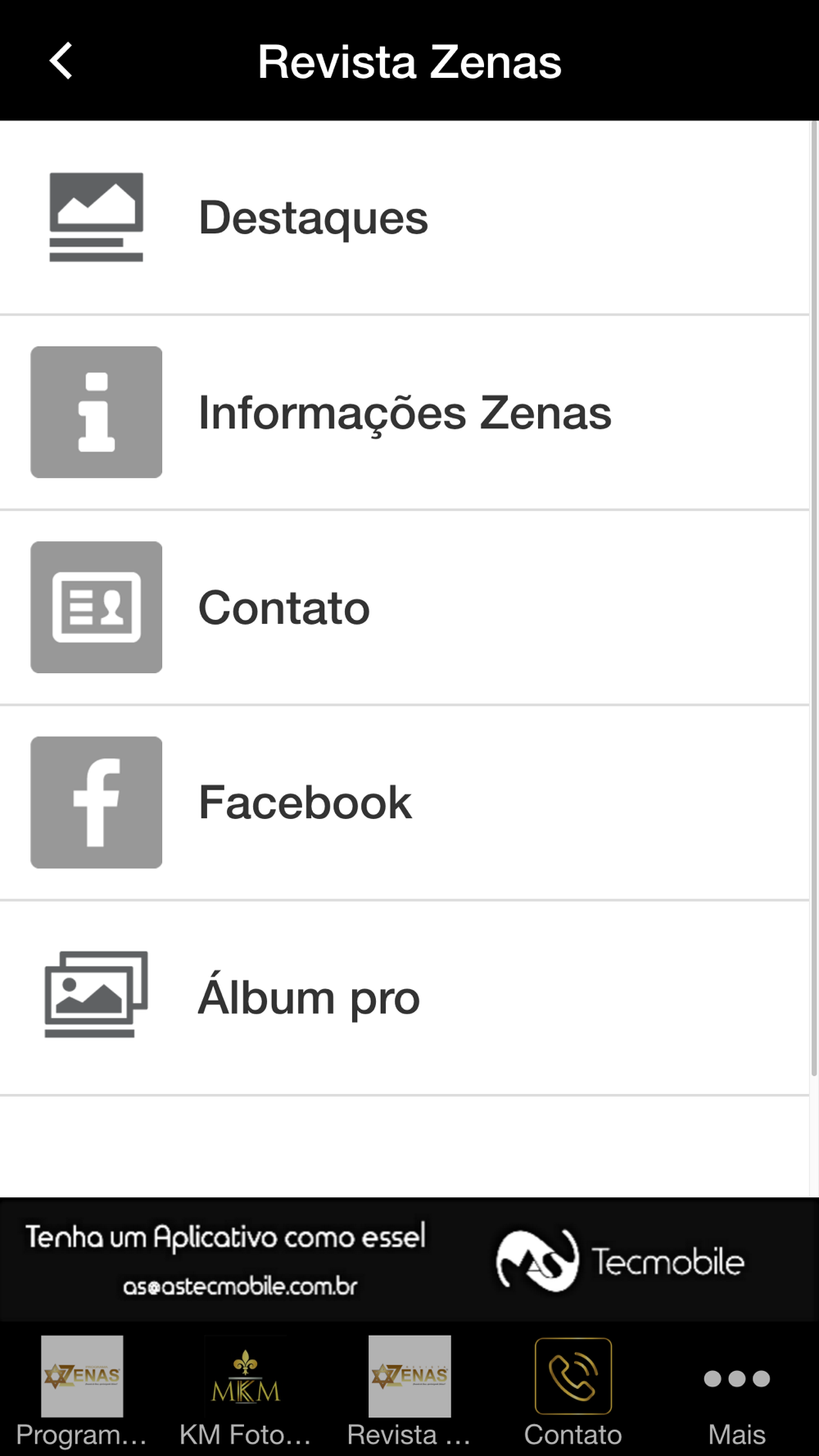Select Álbum pro list item
The width and height of the screenshot is (819, 1456).
point(405,997)
